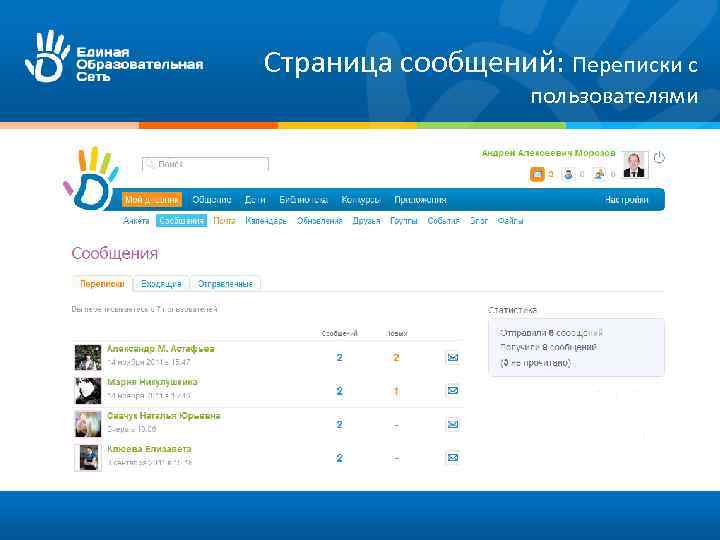Open Настройки in the blue navigation bar

[x=627, y=200]
